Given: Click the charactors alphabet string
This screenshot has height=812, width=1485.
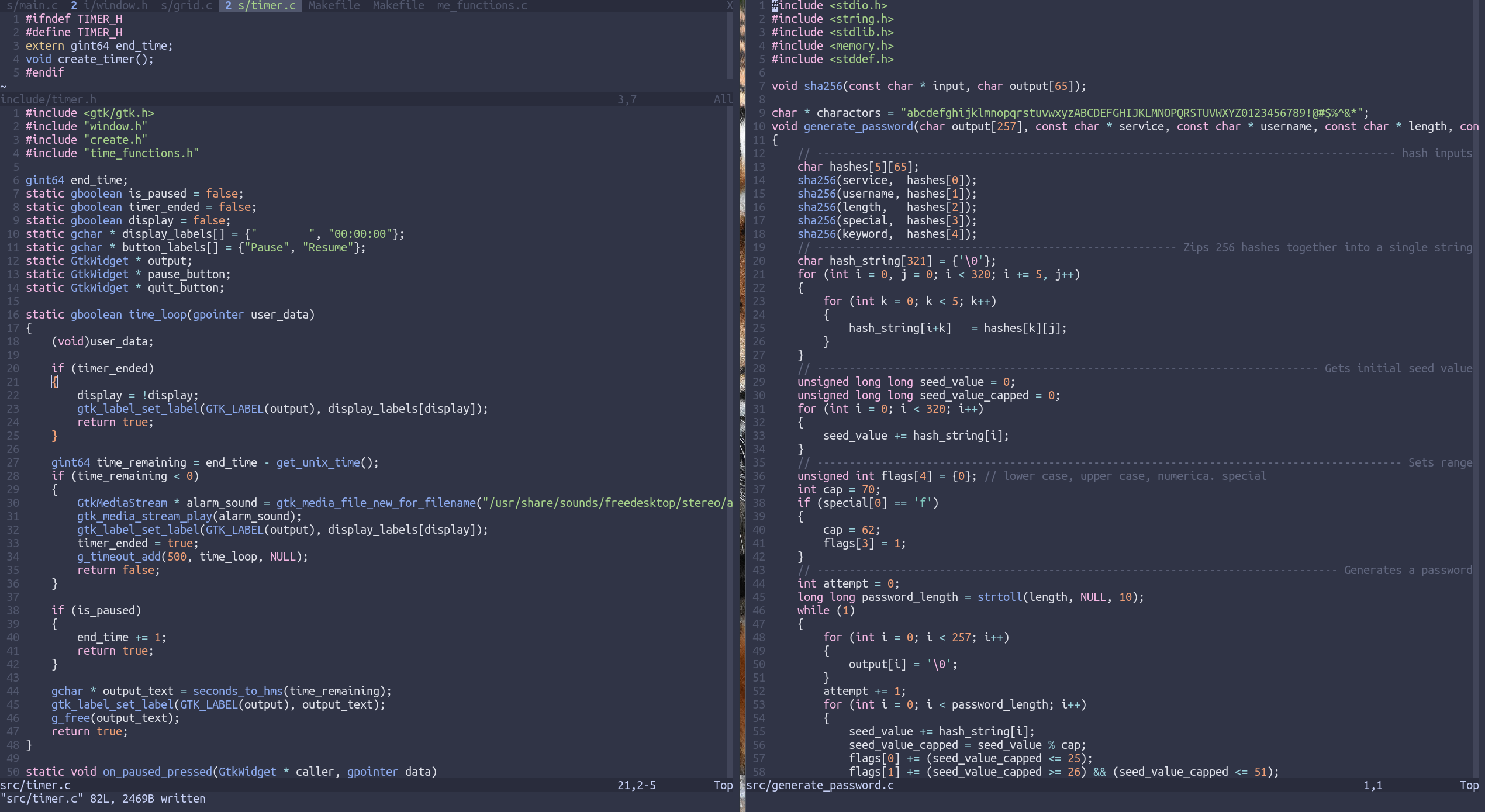Looking at the screenshot, I should (x=1132, y=113).
